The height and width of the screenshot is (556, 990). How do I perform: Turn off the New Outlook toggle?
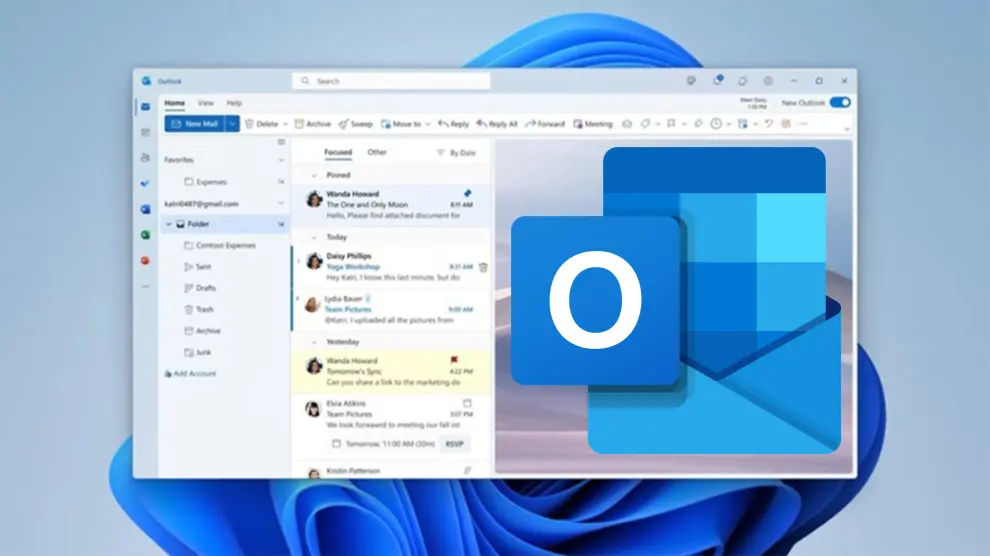coord(840,102)
